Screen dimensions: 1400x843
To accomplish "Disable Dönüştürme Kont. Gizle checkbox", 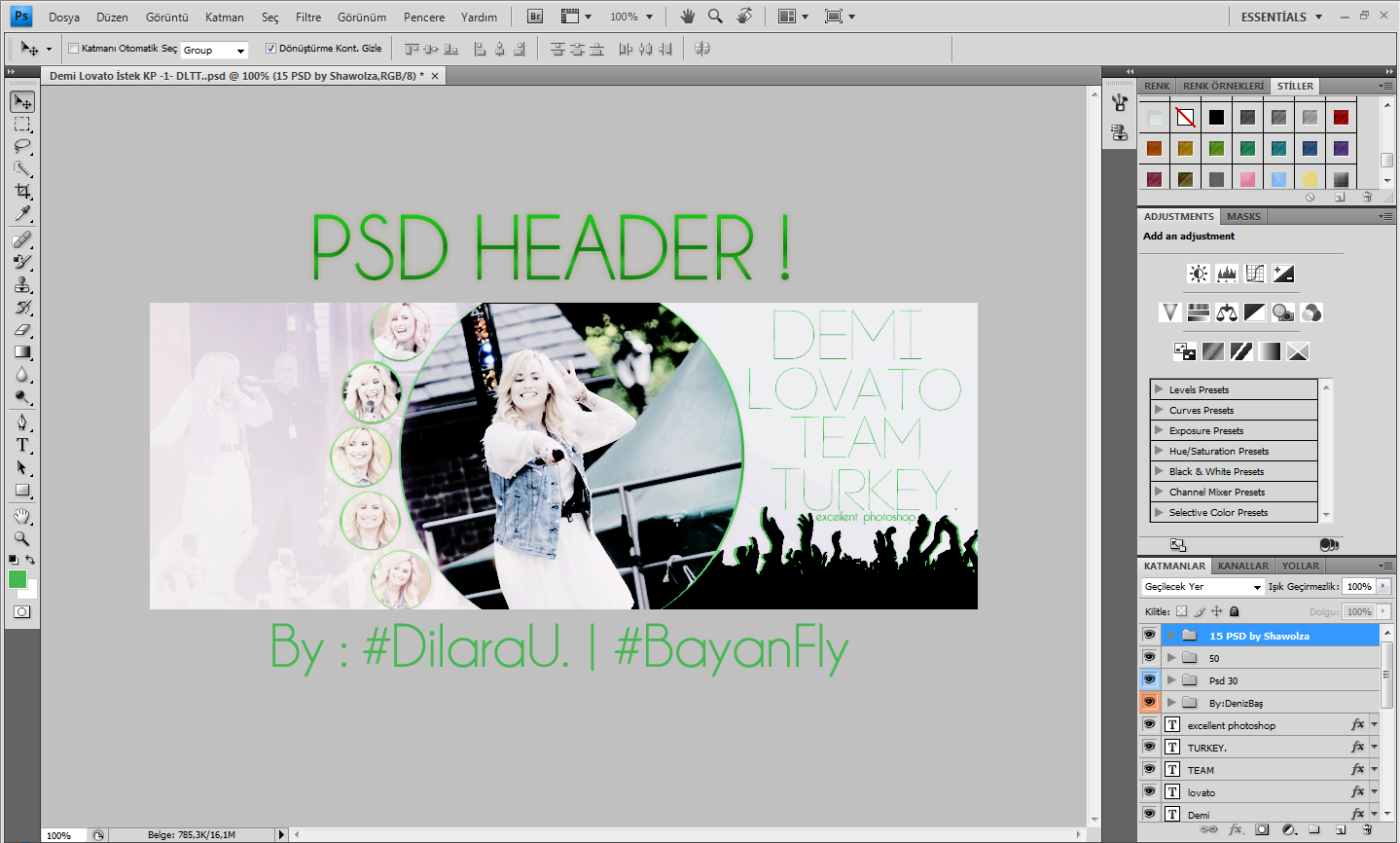I will [x=270, y=47].
